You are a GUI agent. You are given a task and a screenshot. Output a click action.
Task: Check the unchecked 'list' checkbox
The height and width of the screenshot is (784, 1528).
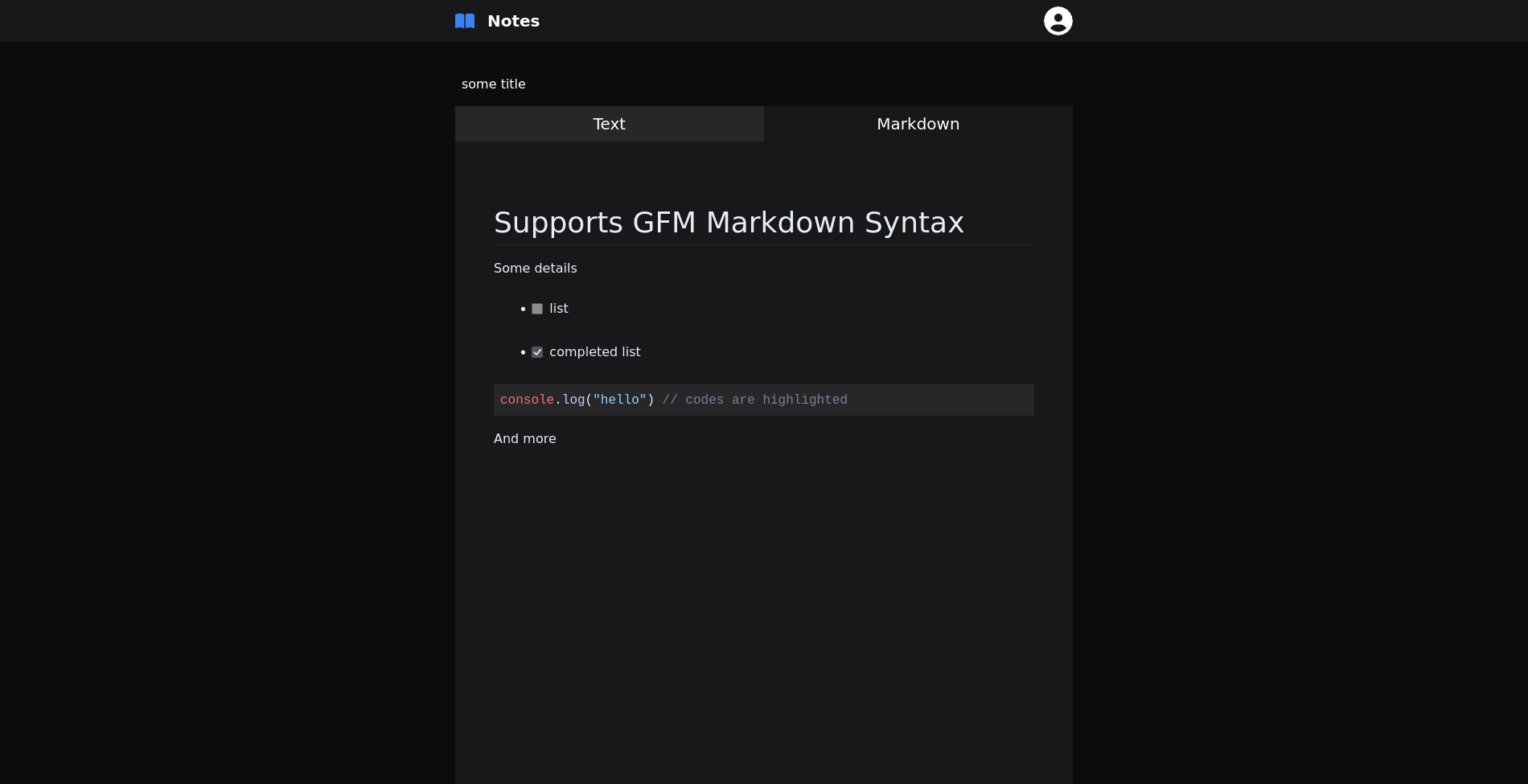coord(536,308)
